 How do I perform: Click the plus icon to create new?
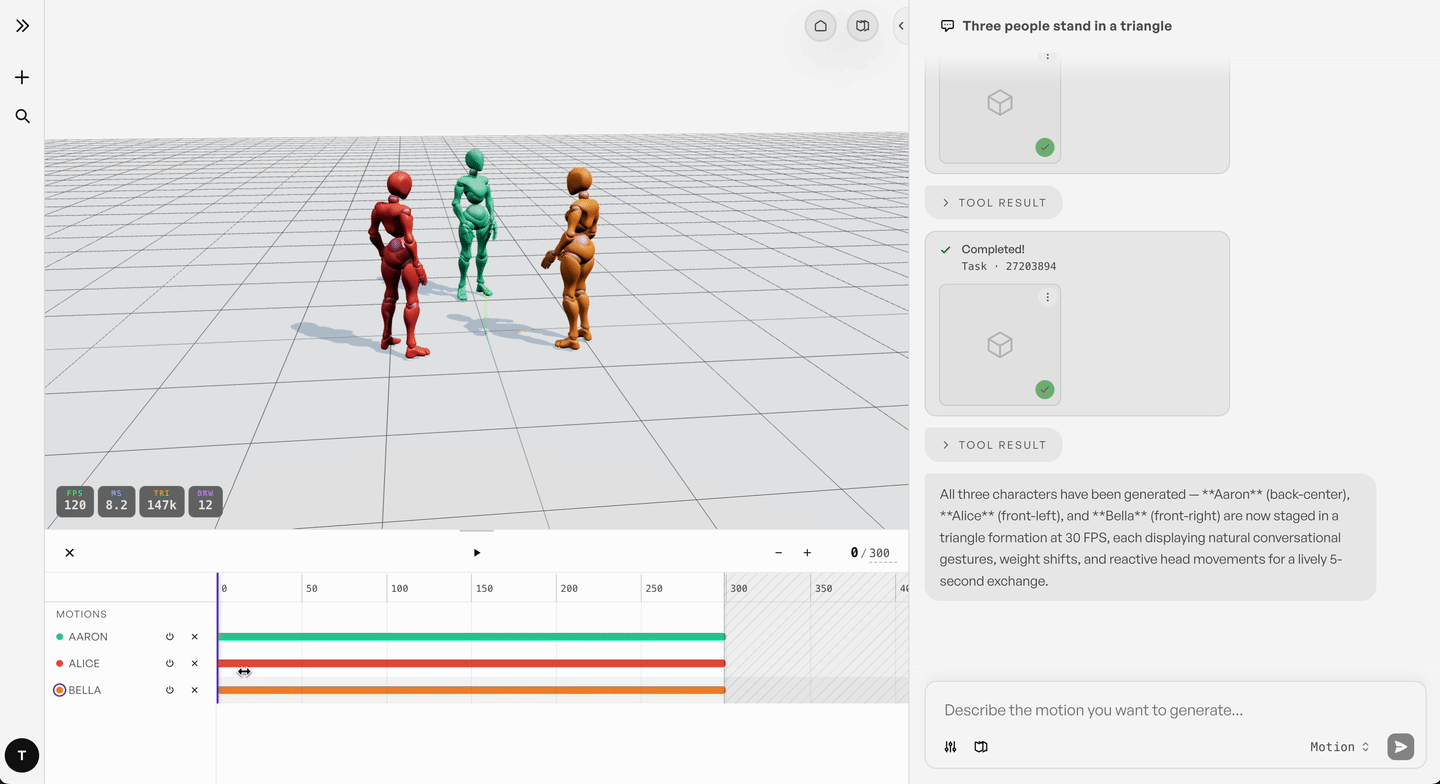click(x=22, y=77)
